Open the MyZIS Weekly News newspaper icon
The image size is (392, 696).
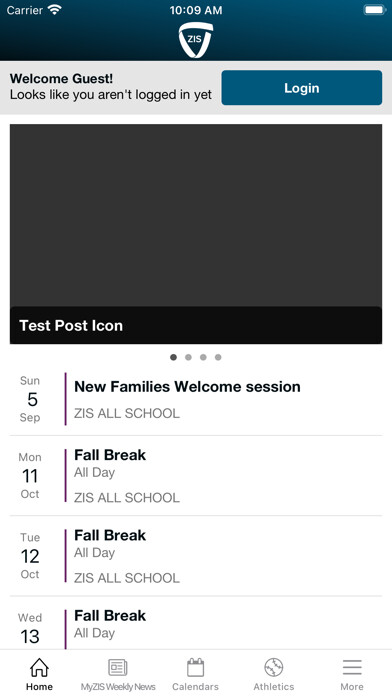coord(118,667)
